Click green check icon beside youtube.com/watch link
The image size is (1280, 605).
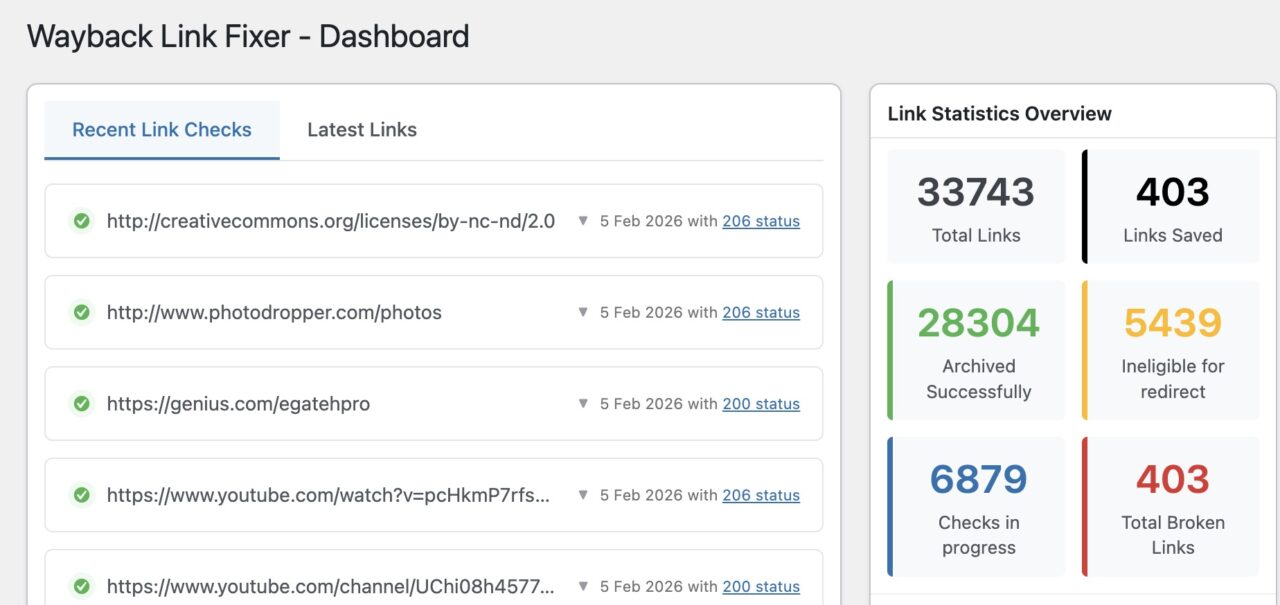[82, 495]
